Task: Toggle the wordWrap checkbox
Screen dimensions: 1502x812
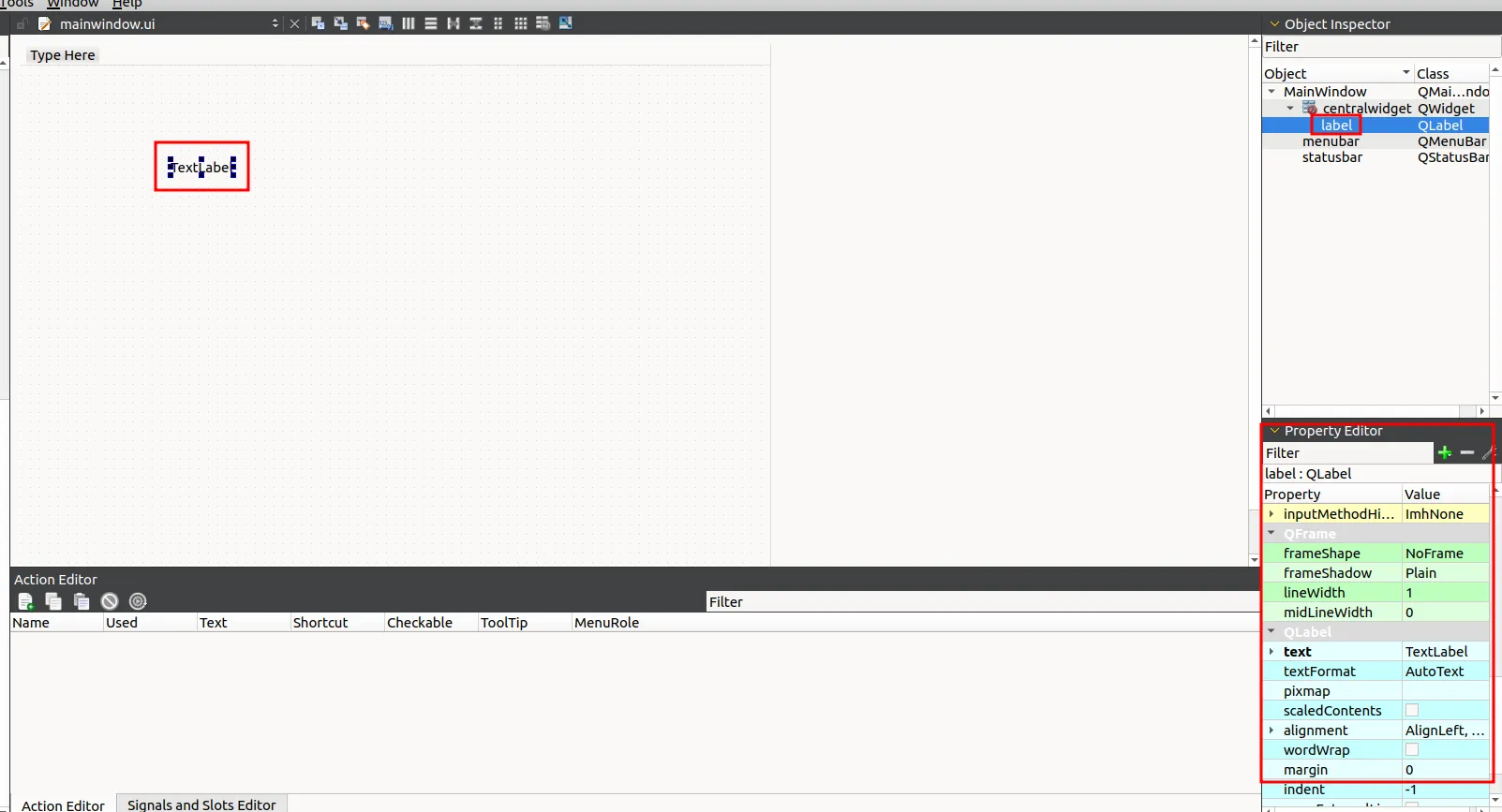Action: (1412, 750)
